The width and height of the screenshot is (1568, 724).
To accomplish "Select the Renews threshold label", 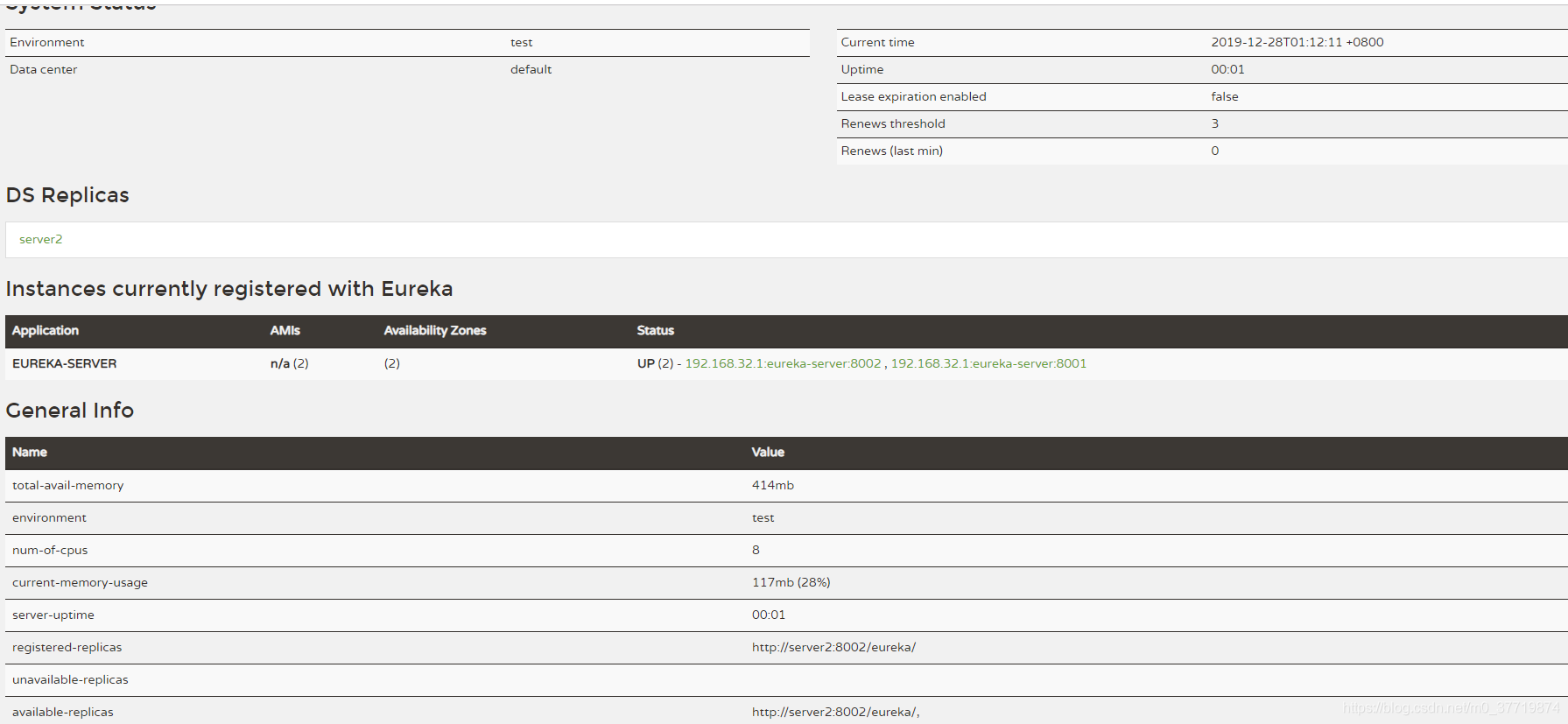I will (x=893, y=123).
